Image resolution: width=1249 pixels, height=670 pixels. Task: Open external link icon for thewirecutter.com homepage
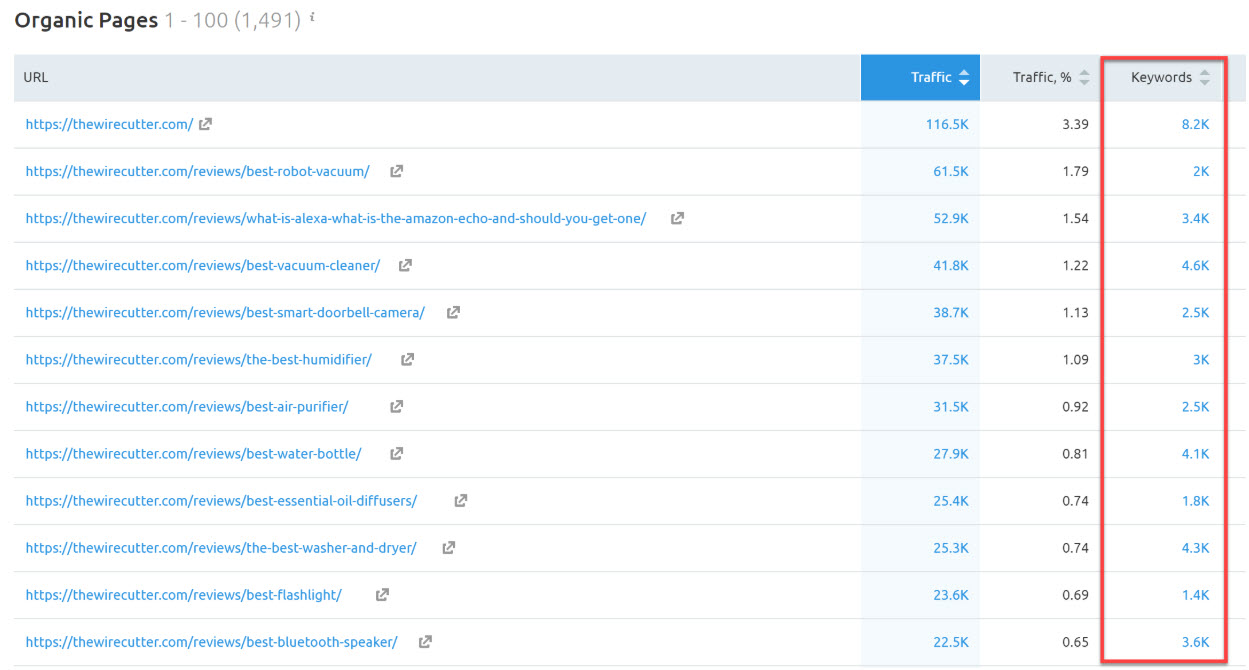(205, 125)
